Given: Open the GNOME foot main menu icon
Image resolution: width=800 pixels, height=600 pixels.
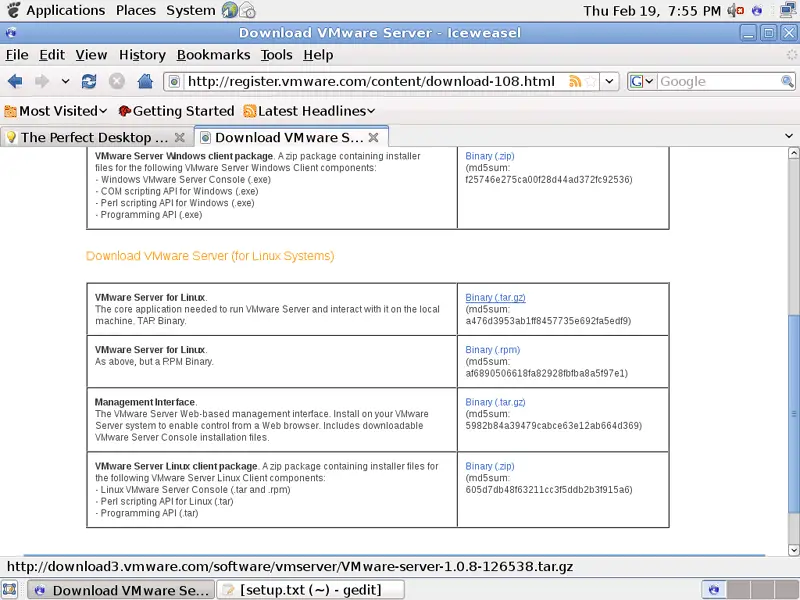Looking at the screenshot, I should [x=13, y=10].
